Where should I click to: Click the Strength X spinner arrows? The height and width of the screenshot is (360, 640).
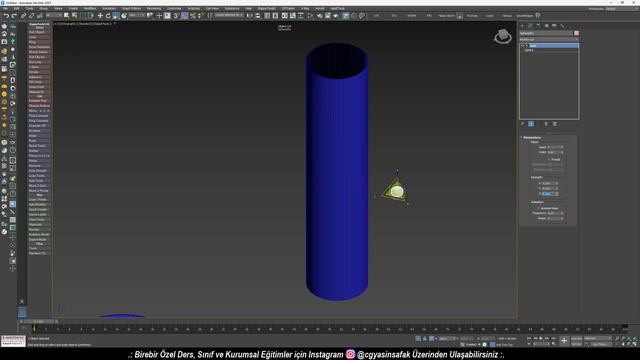click(556, 183)
